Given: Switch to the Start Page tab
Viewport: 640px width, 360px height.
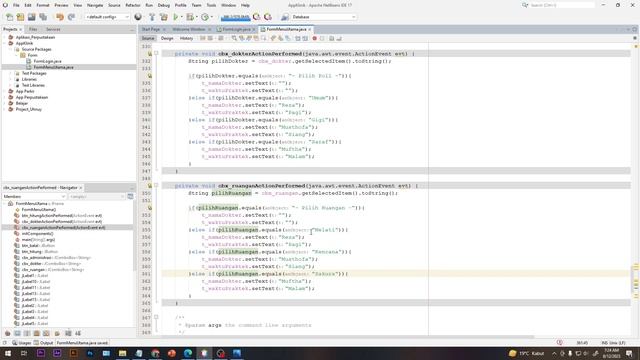Looking at the screenshot, I should pos(151,29).
